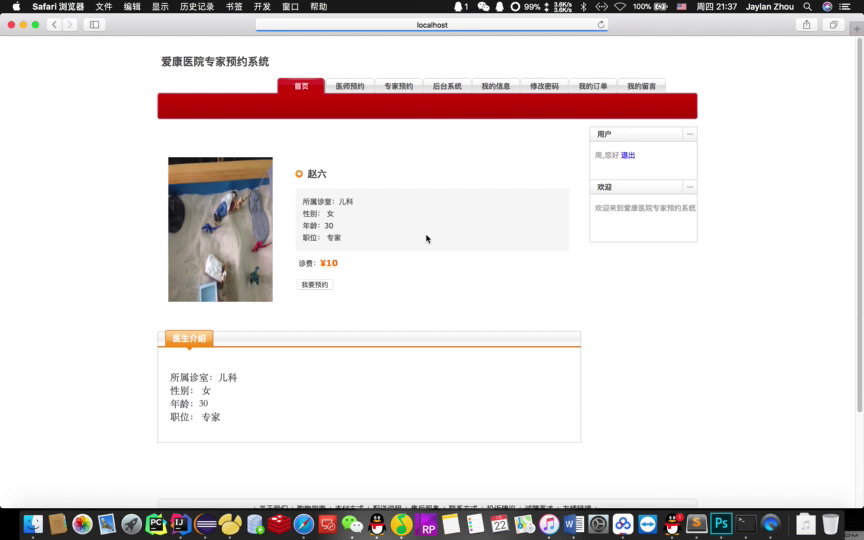Open the Apple menu
The width and height of the screenshot is (864, 540).
tap(16, 7)
